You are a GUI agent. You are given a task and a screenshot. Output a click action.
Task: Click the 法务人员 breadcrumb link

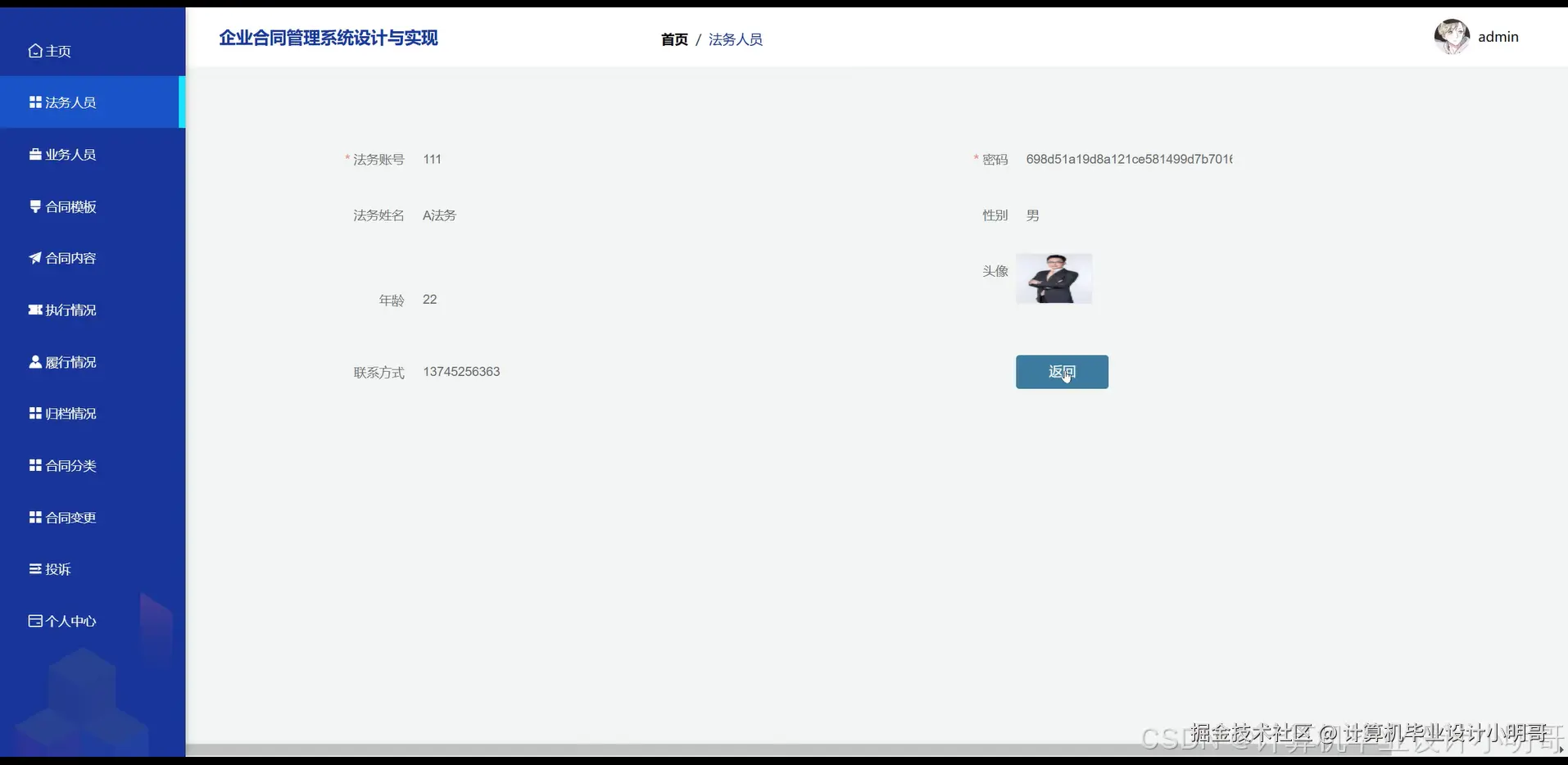[x=734, y=38]
